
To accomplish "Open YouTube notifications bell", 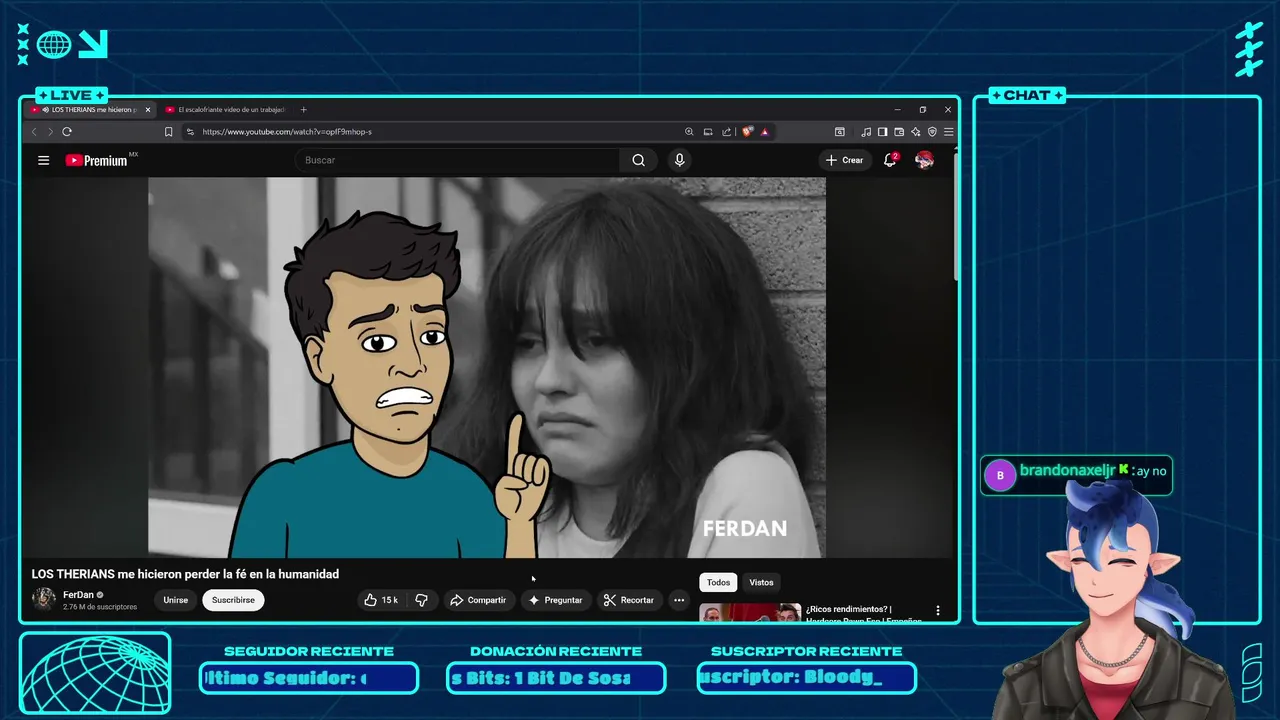I will click(x=889, y=160).
